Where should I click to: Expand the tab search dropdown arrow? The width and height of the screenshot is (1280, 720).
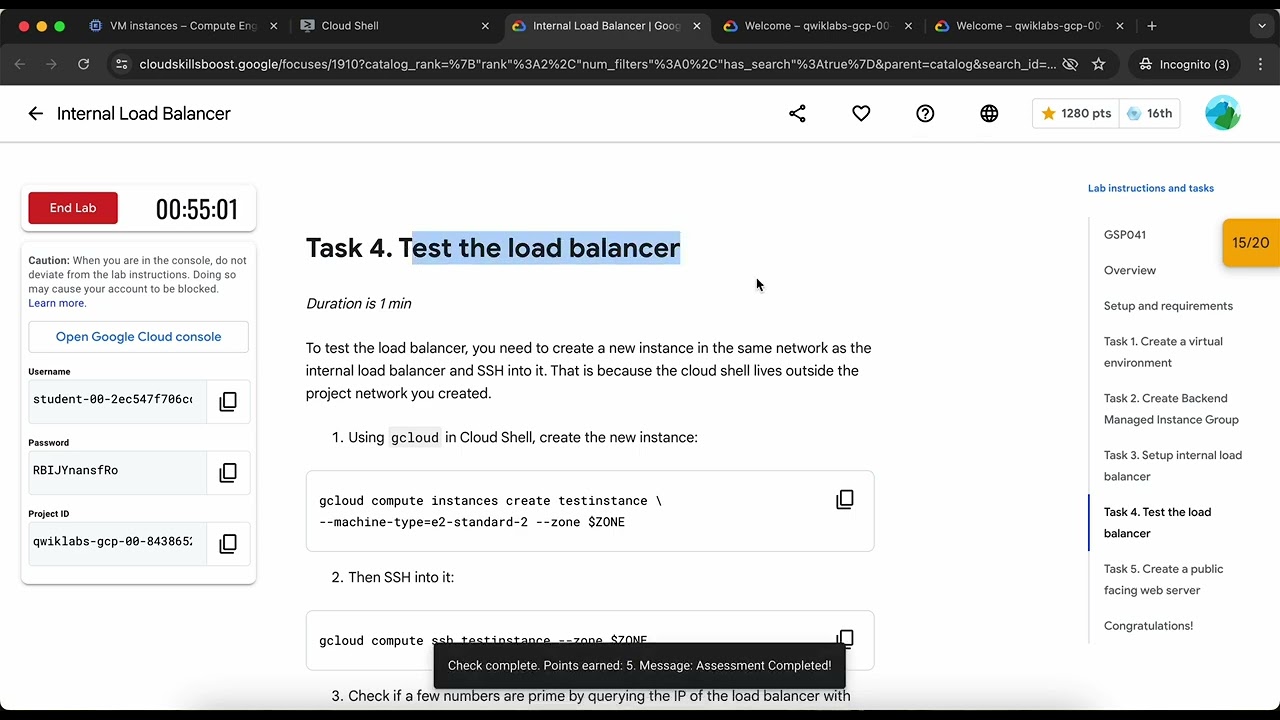1262,26
